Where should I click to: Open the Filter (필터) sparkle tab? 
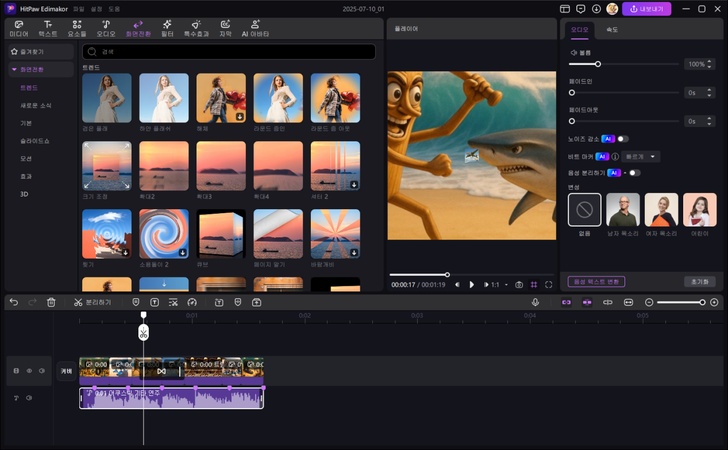tap(167, 28)
